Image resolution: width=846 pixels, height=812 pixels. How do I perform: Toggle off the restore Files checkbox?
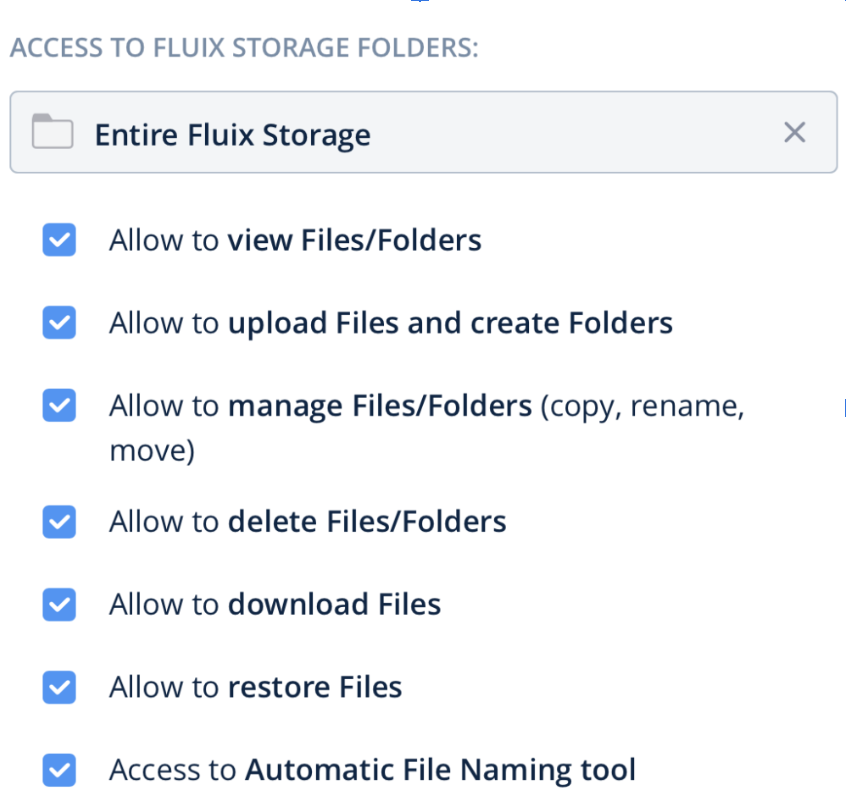pos(59,687)
